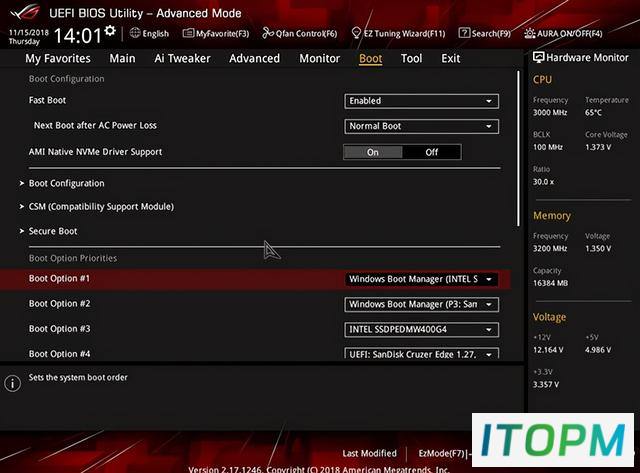Click the 14:01 clock display
The width and height of the screenshot is (640, 473).
pos(78,36)
